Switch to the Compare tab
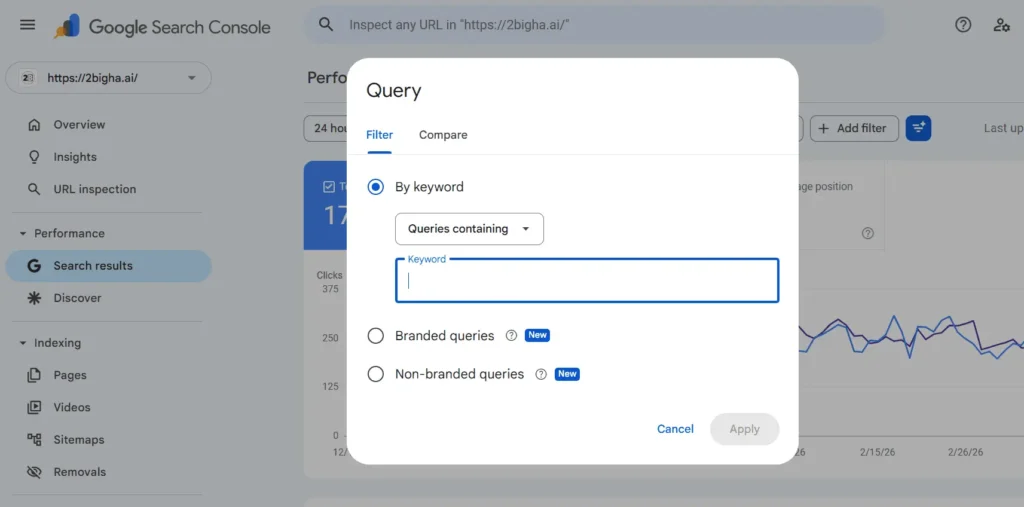This screenshot has width=1024, height=507. tap(443, 135)
